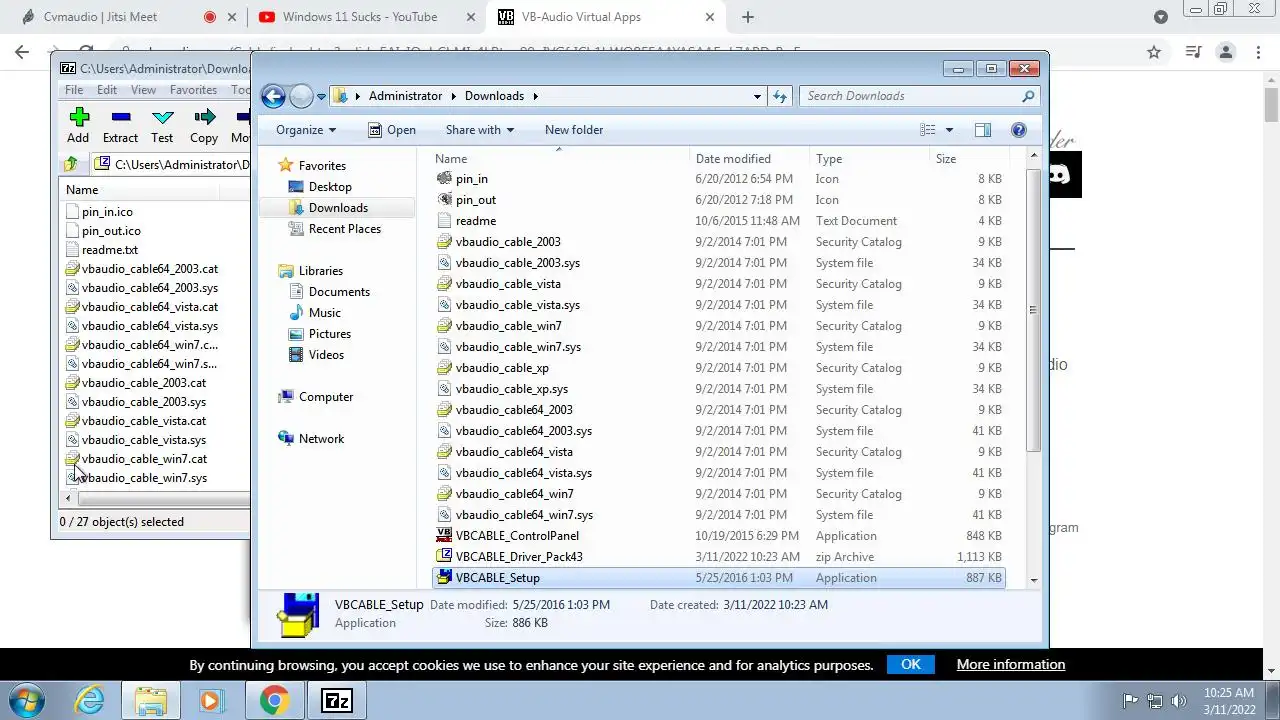
Task: Click the Action Center flag icon
Action: (x=1130, y=701)
